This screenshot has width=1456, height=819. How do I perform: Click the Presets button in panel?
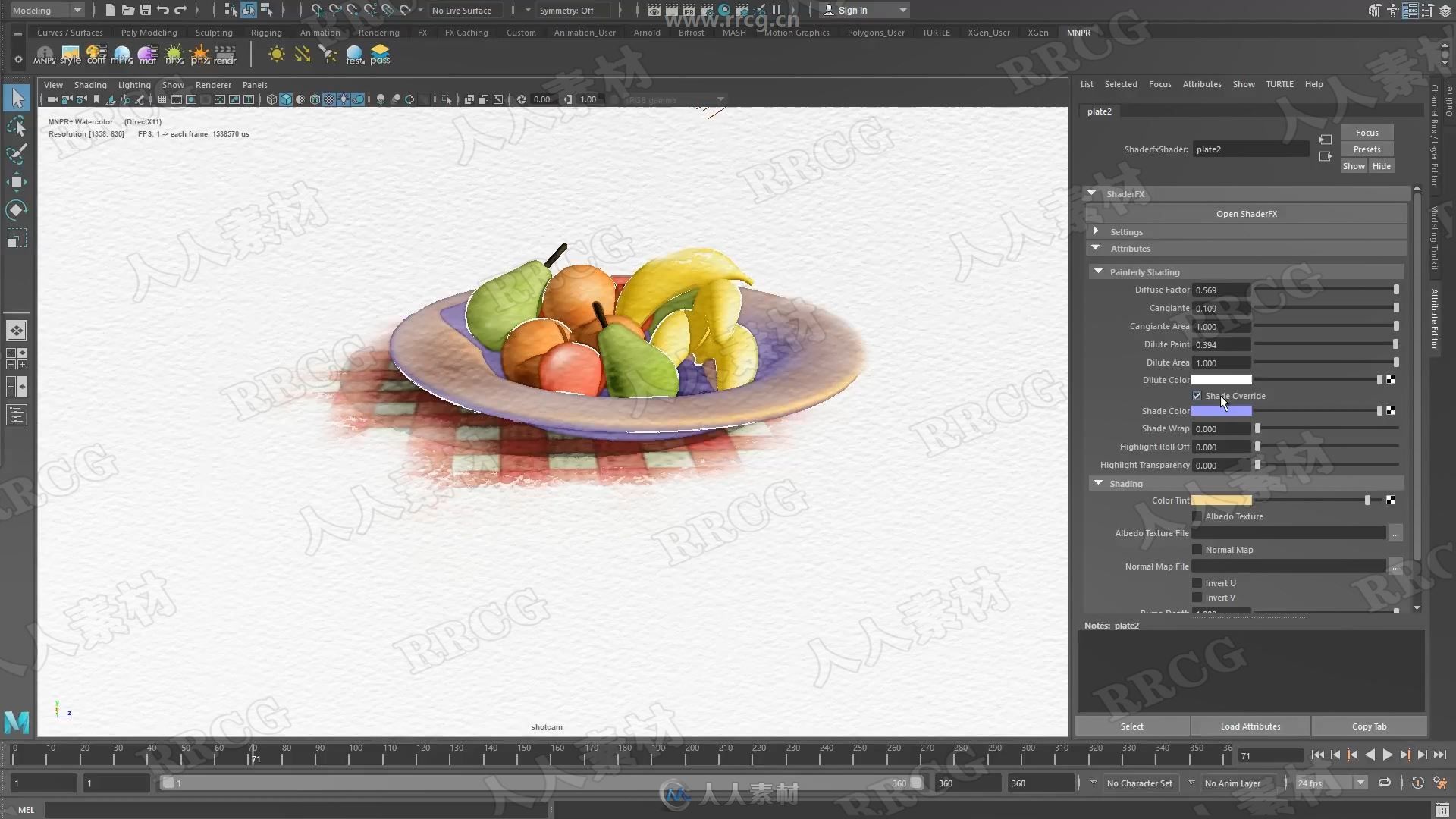pyautogui.click(x=1367, y=148)
